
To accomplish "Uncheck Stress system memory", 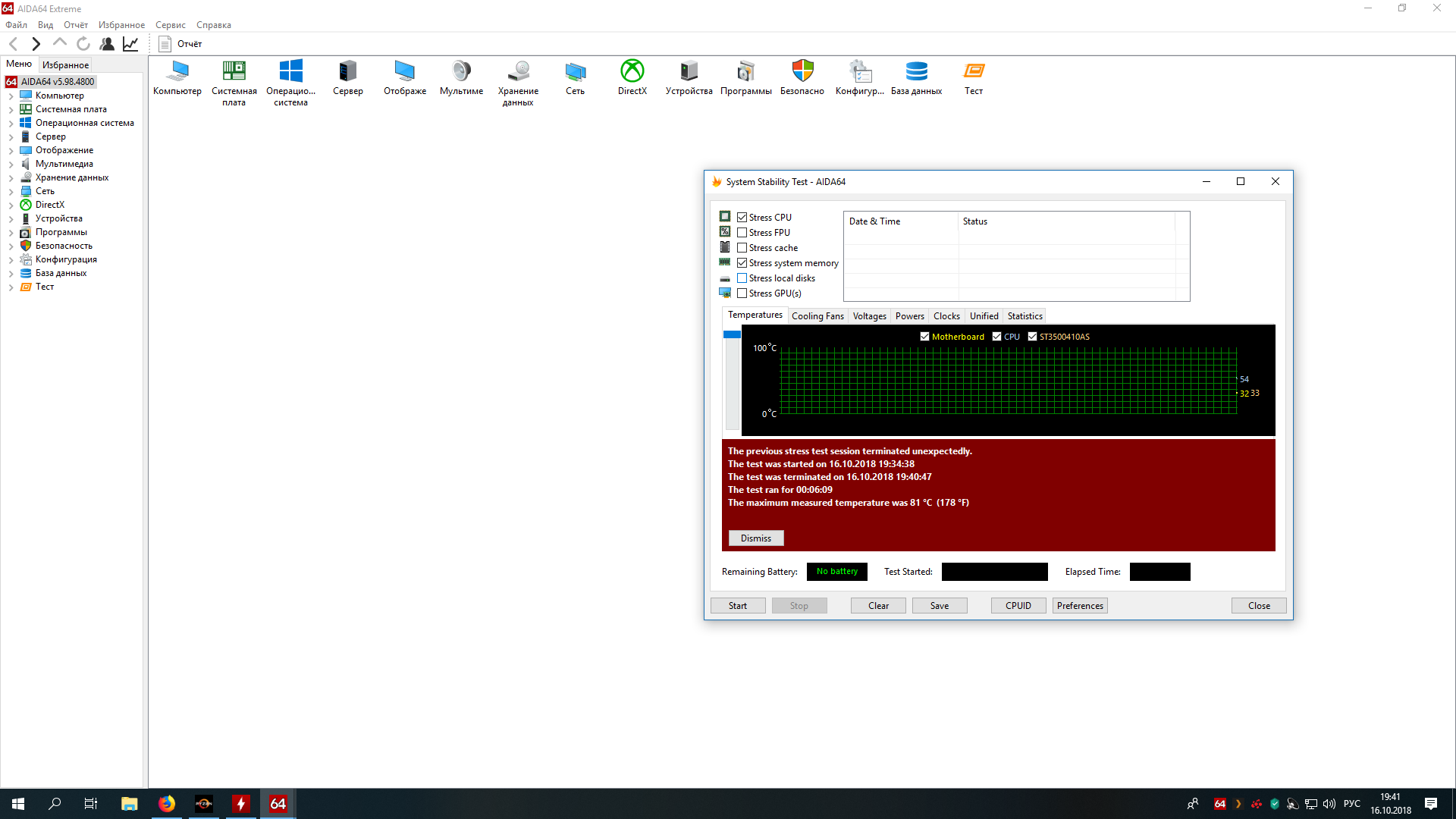I will (742, 263).
